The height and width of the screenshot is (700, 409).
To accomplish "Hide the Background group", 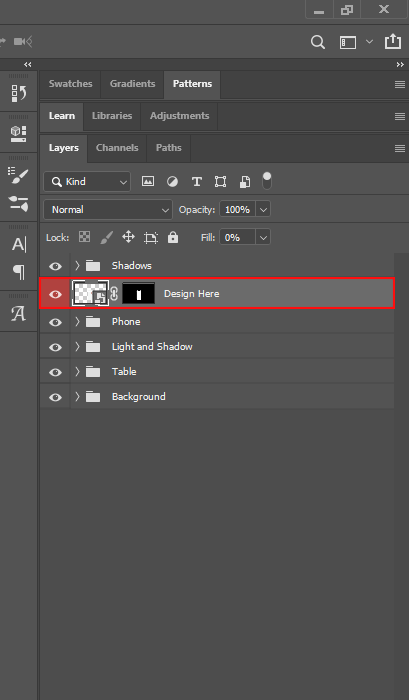I will tap(55, 397).
